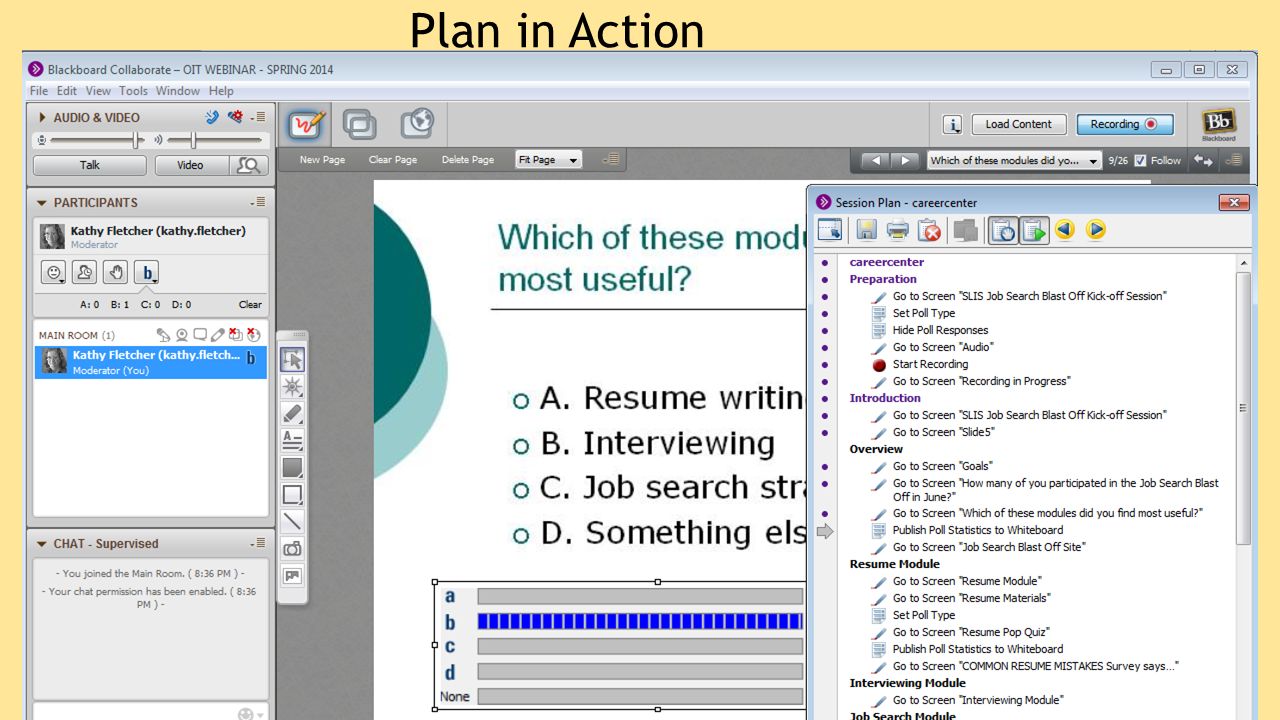The width and height of the screenshot is (1280, 720).
Task: Click the Recording button
Action: click(x=1125, y=124)
